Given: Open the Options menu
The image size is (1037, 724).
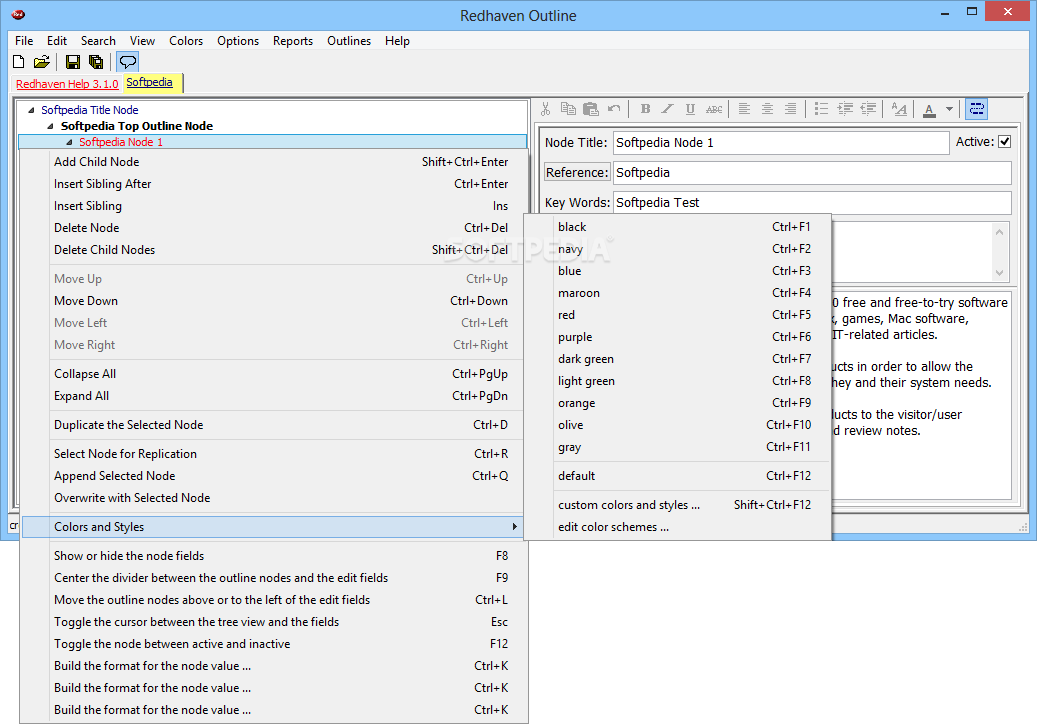Looking at the screenshot, I should point(238,41).
